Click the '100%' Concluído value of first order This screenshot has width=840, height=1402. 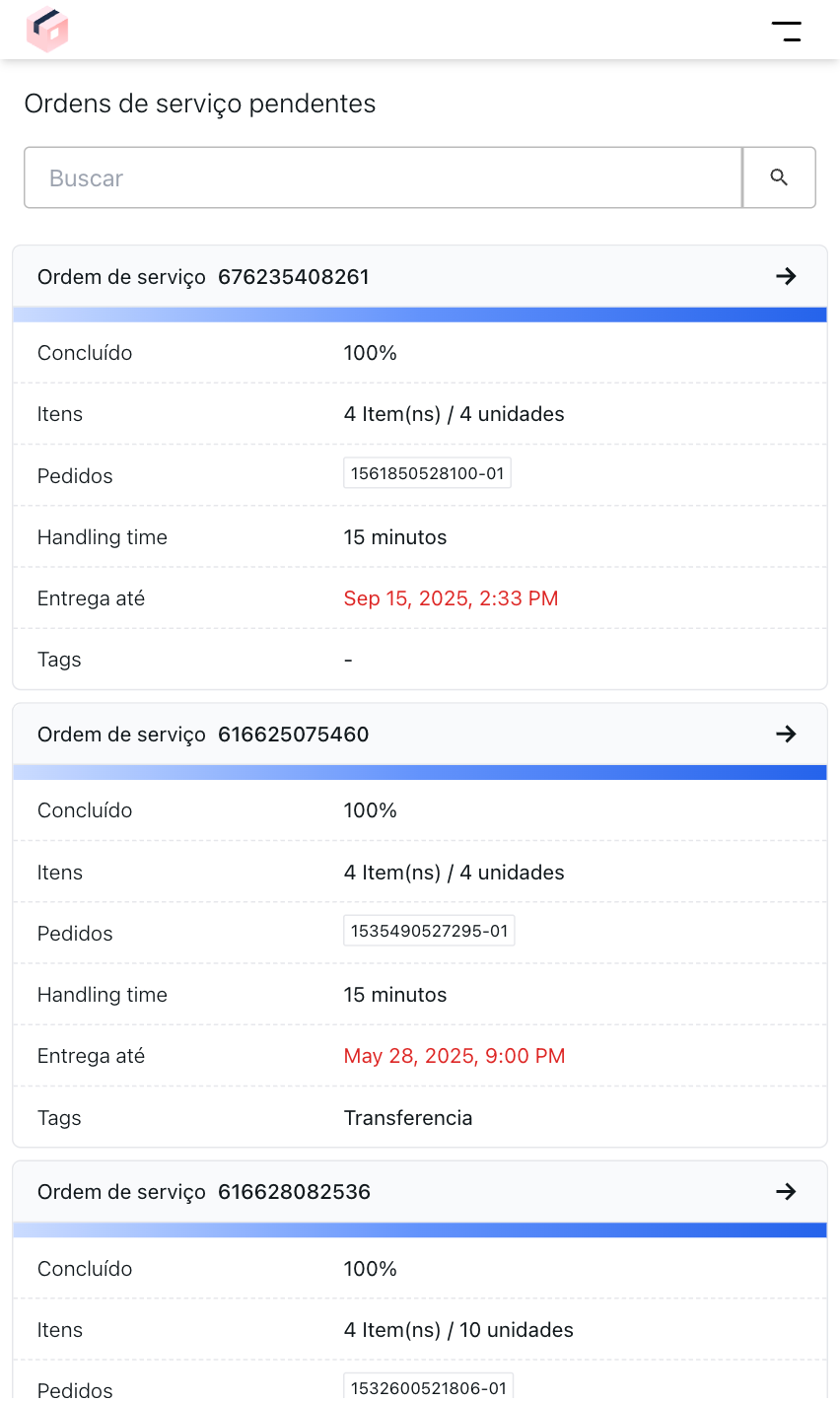(x=370, y=352)
